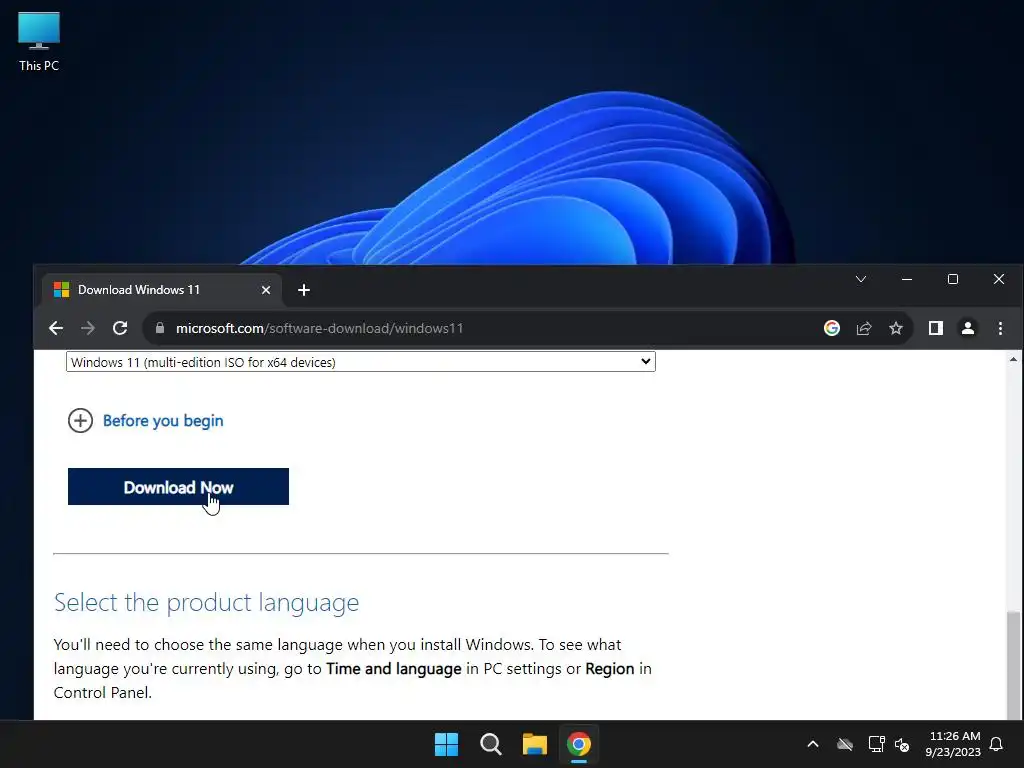Close the Download Windows 11 tab
1024x768 pixels.
(266, 290)
